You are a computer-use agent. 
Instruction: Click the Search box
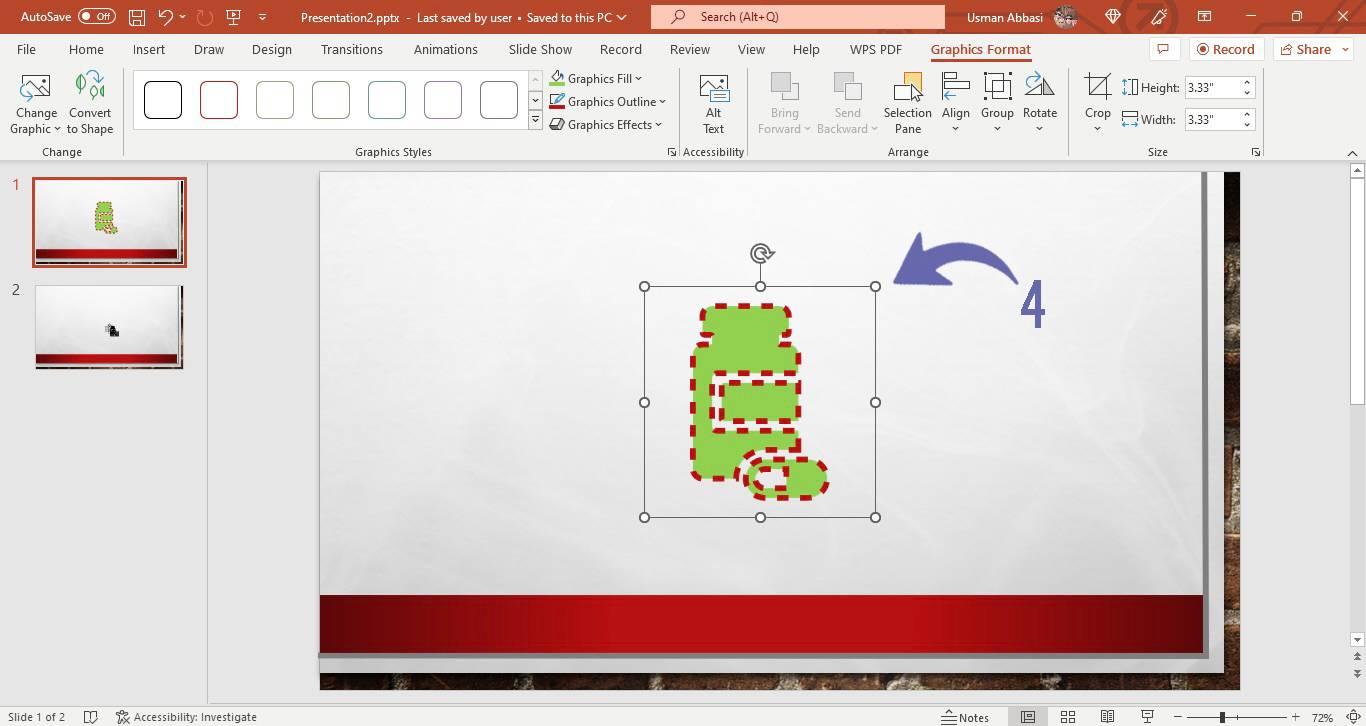(x=797, y=17)
